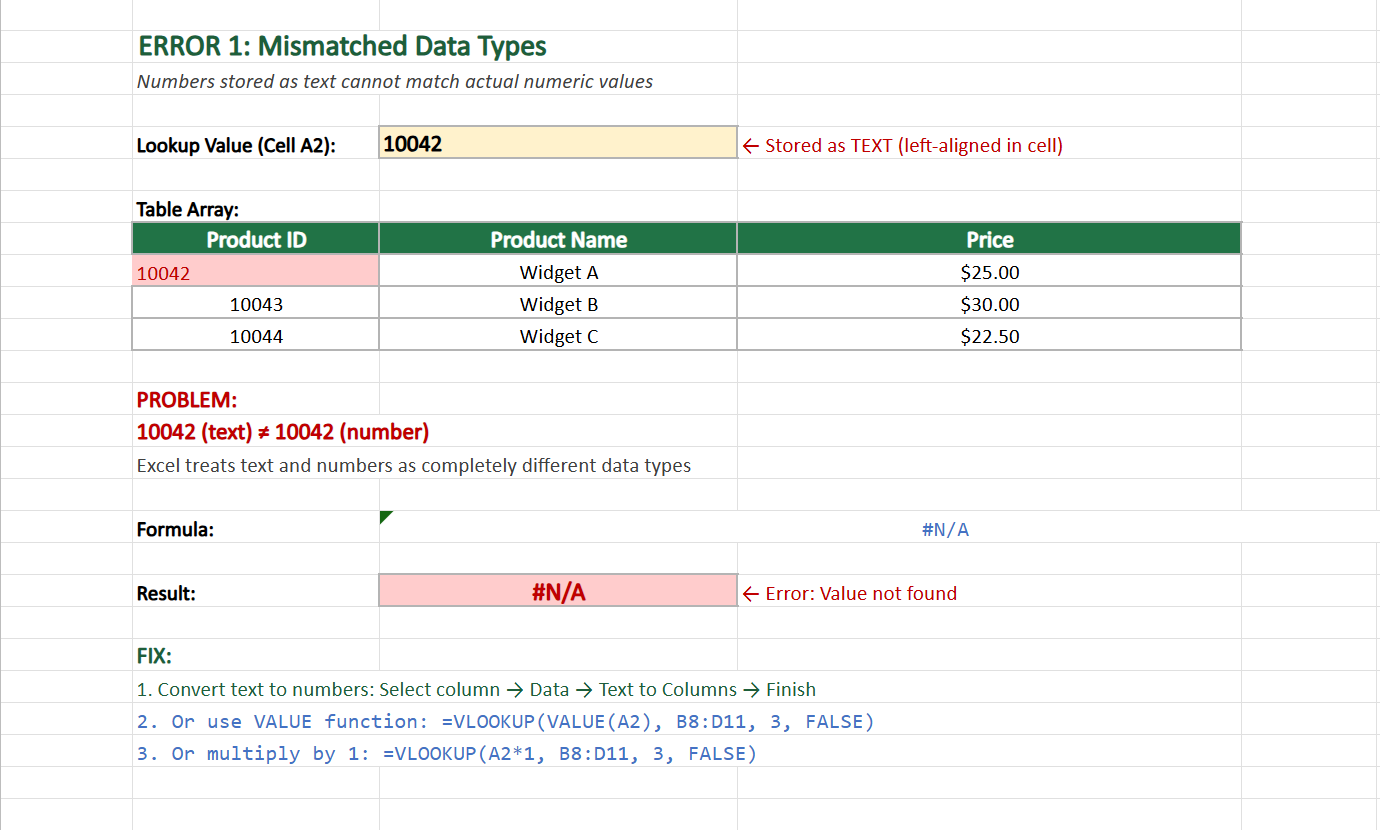Click the 'Price' header cell
This screenshot has width=1380, height=830.
click(x=990, y=240)
